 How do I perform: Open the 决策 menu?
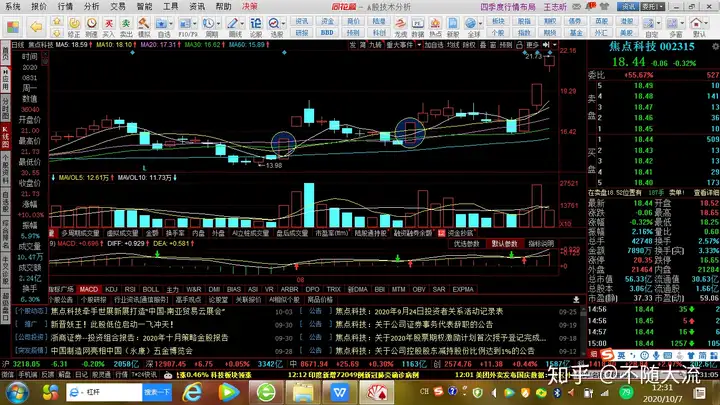point(250,6)
